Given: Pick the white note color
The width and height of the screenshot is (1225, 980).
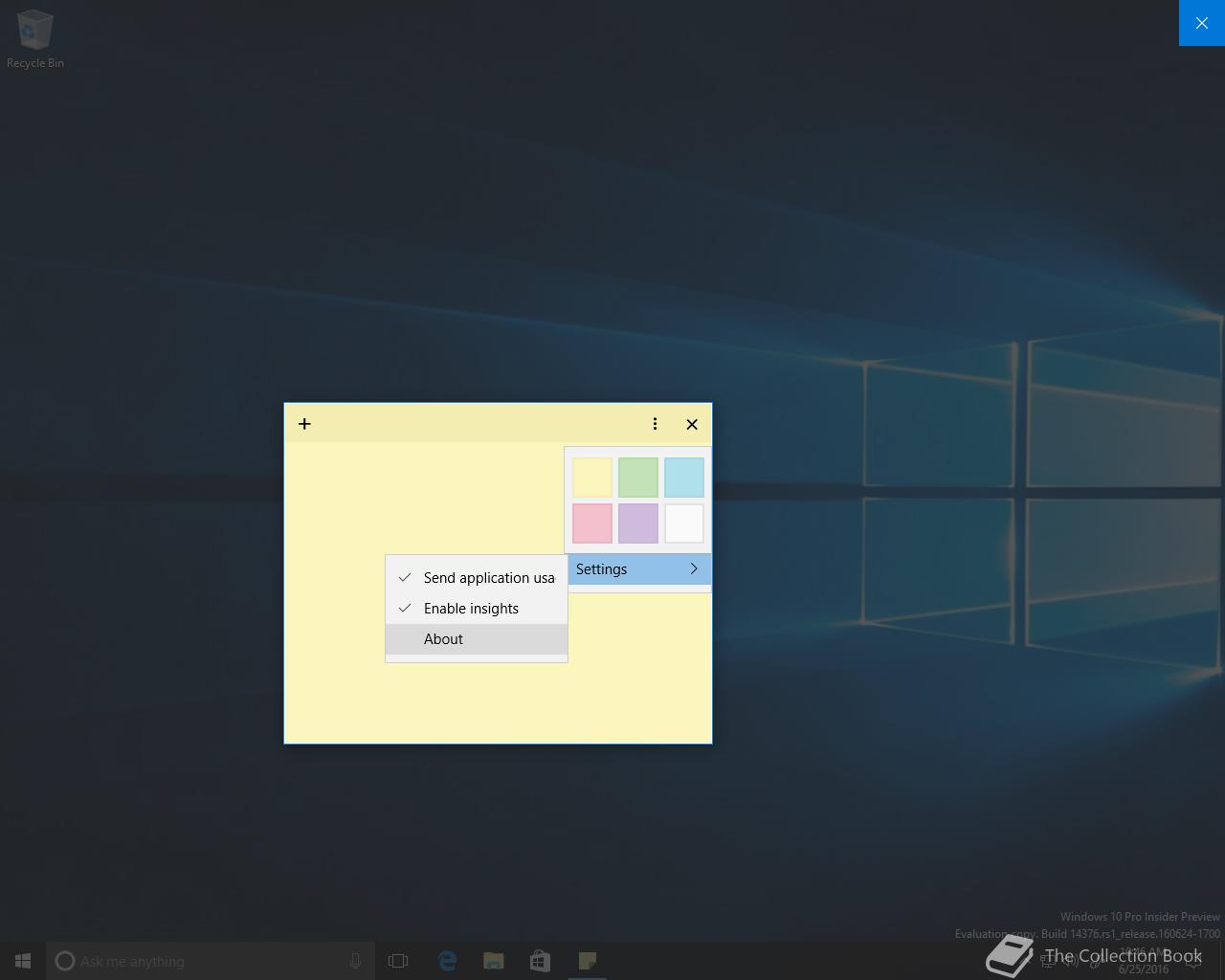Looking at the screenshot, I should tap(684, 523).
